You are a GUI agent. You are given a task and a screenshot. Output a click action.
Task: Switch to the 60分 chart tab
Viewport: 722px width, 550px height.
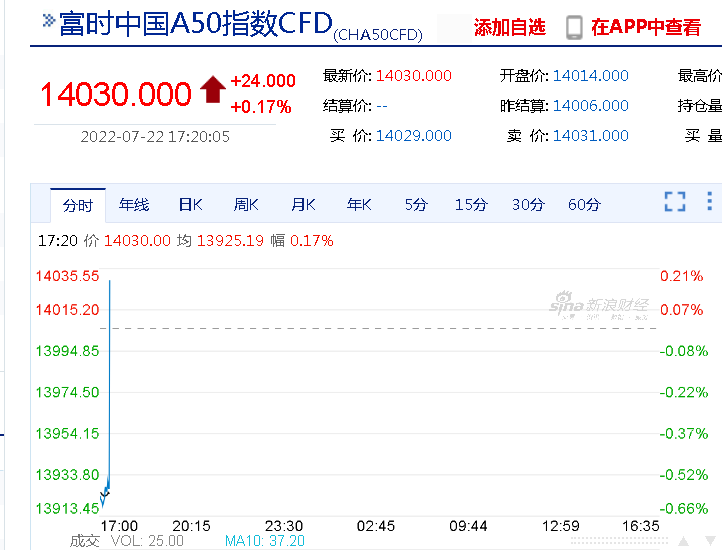tap(584, 205)
